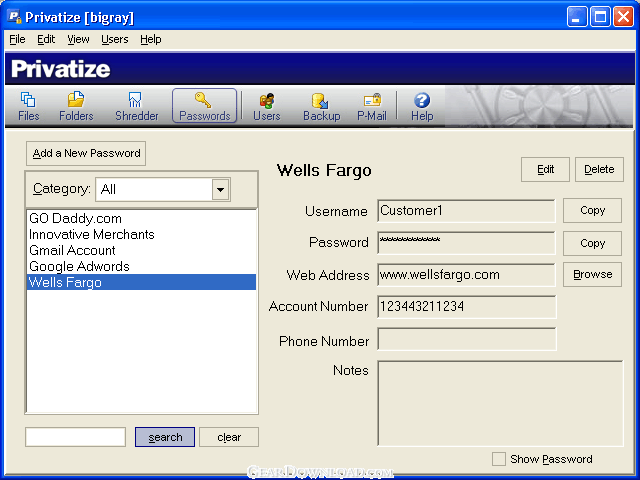Viewport: 640px width, 480px height.
Task: Click the clear button
Action: 229,437
